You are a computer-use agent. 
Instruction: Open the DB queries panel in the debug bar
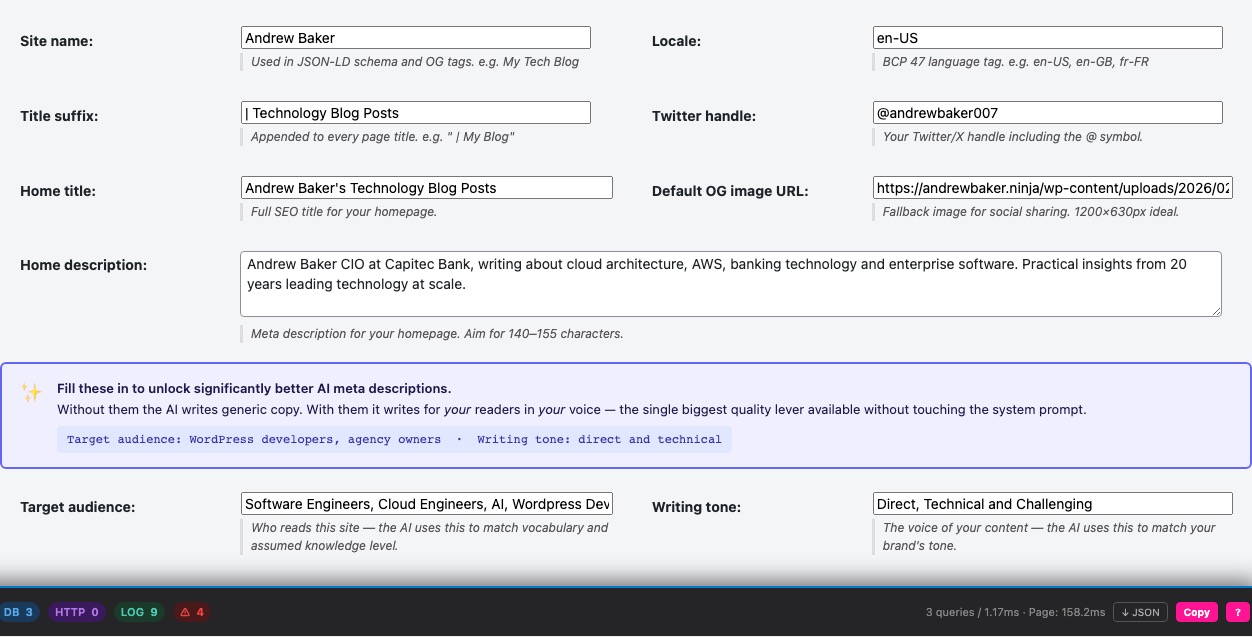[x=20, y=612]
